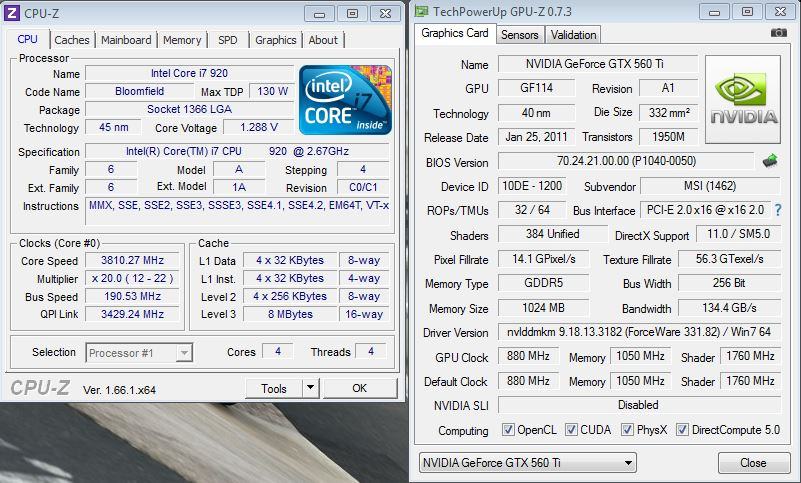Click the NVIDIA SLI value Disabled
Viewport: 801px width, 483px height.
click(639, 405)
